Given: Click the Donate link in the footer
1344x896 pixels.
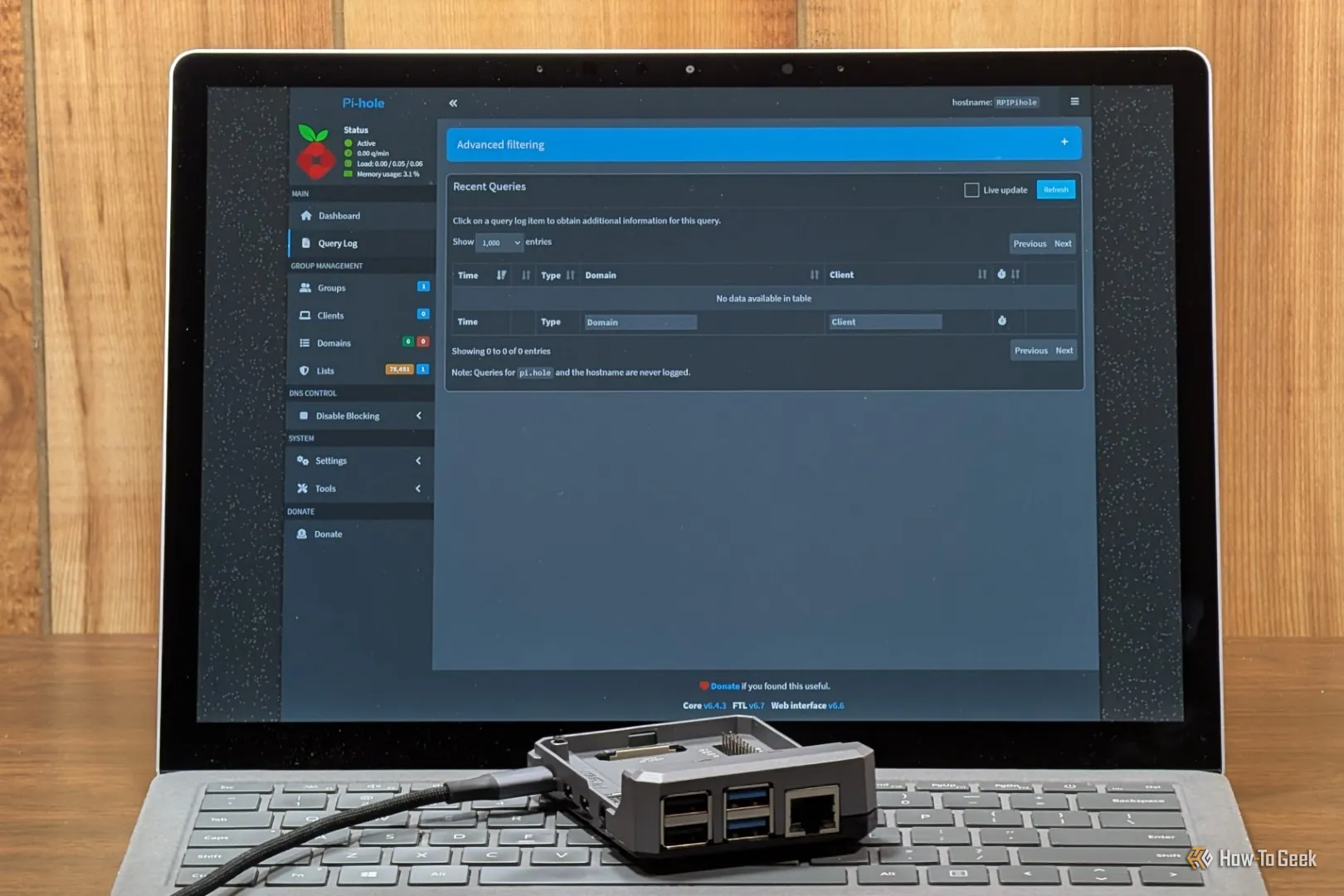Looking at the screenshot, I should (725, 686).
